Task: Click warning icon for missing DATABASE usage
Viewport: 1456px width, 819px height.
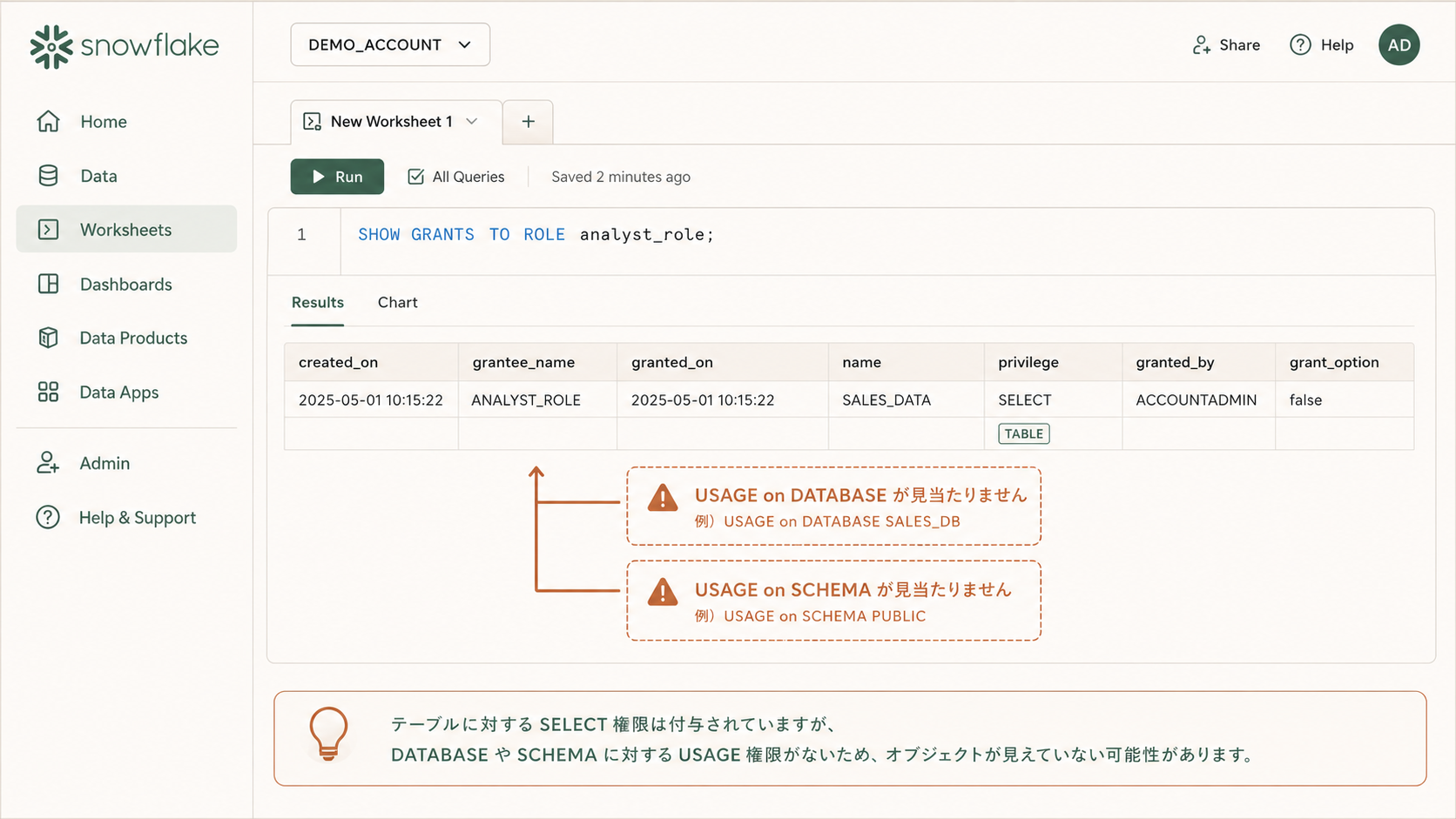Action: coord(663,498)
